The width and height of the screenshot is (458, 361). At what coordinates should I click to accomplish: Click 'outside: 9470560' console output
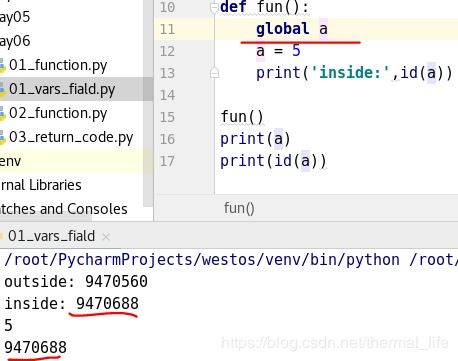76,282
